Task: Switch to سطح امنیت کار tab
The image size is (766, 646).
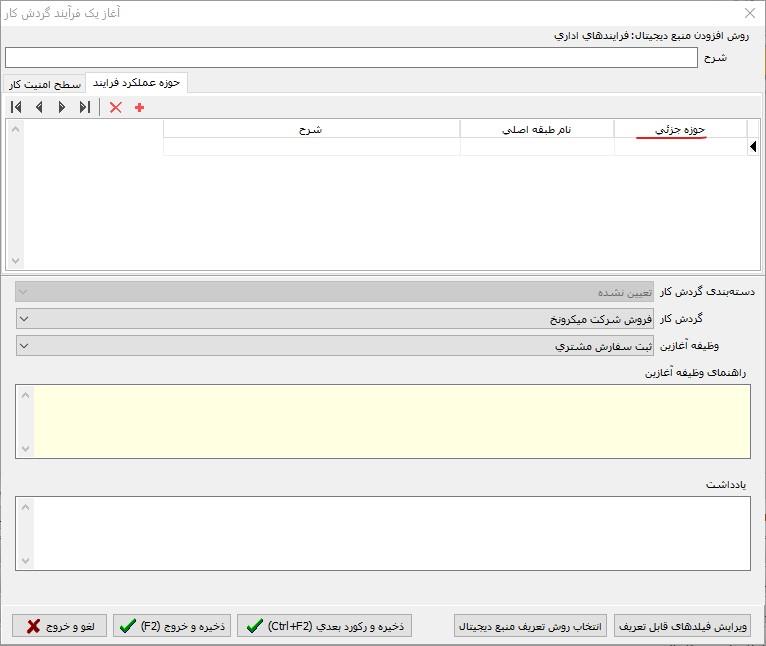Action: [46, 84]
